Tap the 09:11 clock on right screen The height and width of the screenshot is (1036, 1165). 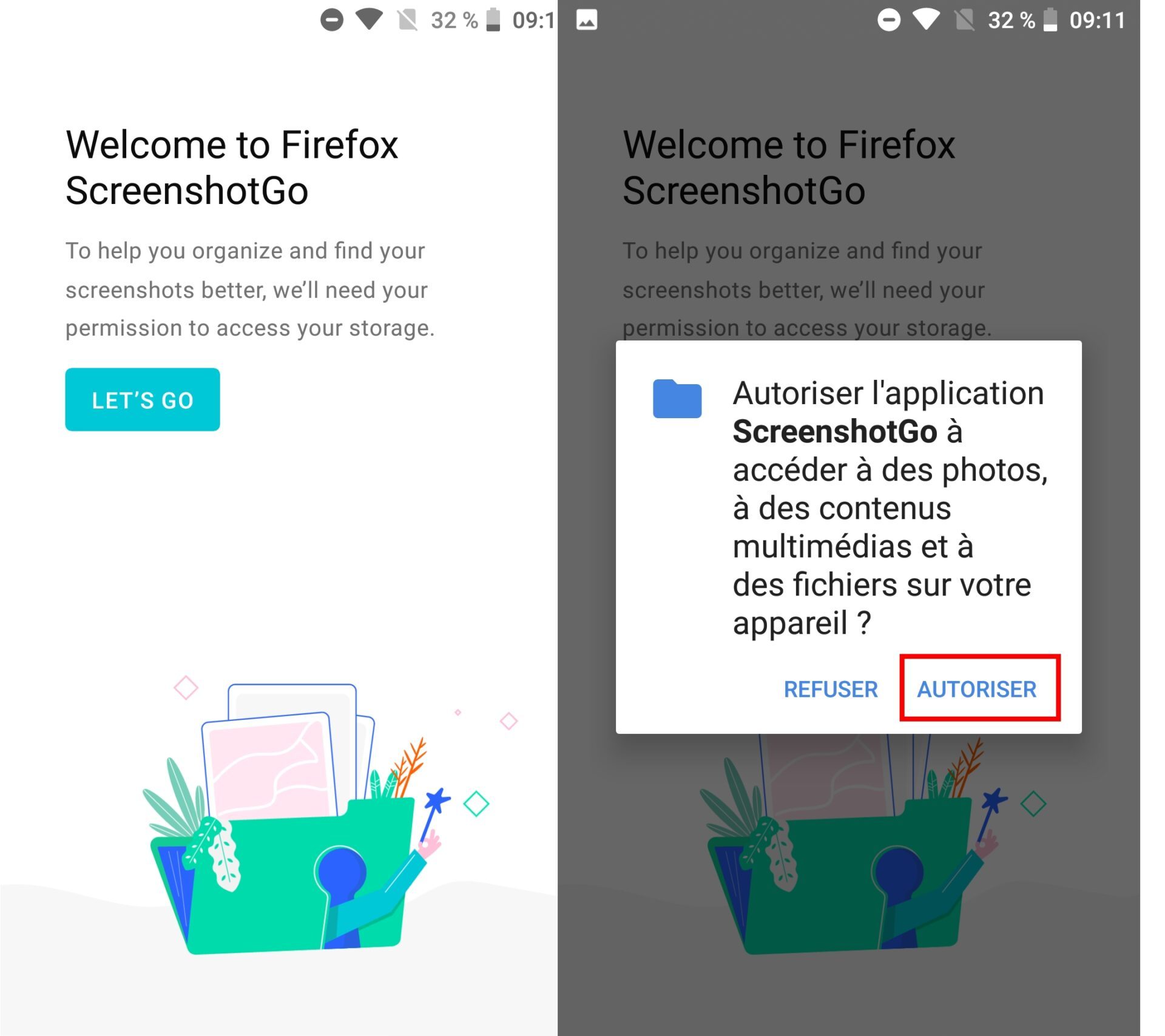[x=1097, y=21]
